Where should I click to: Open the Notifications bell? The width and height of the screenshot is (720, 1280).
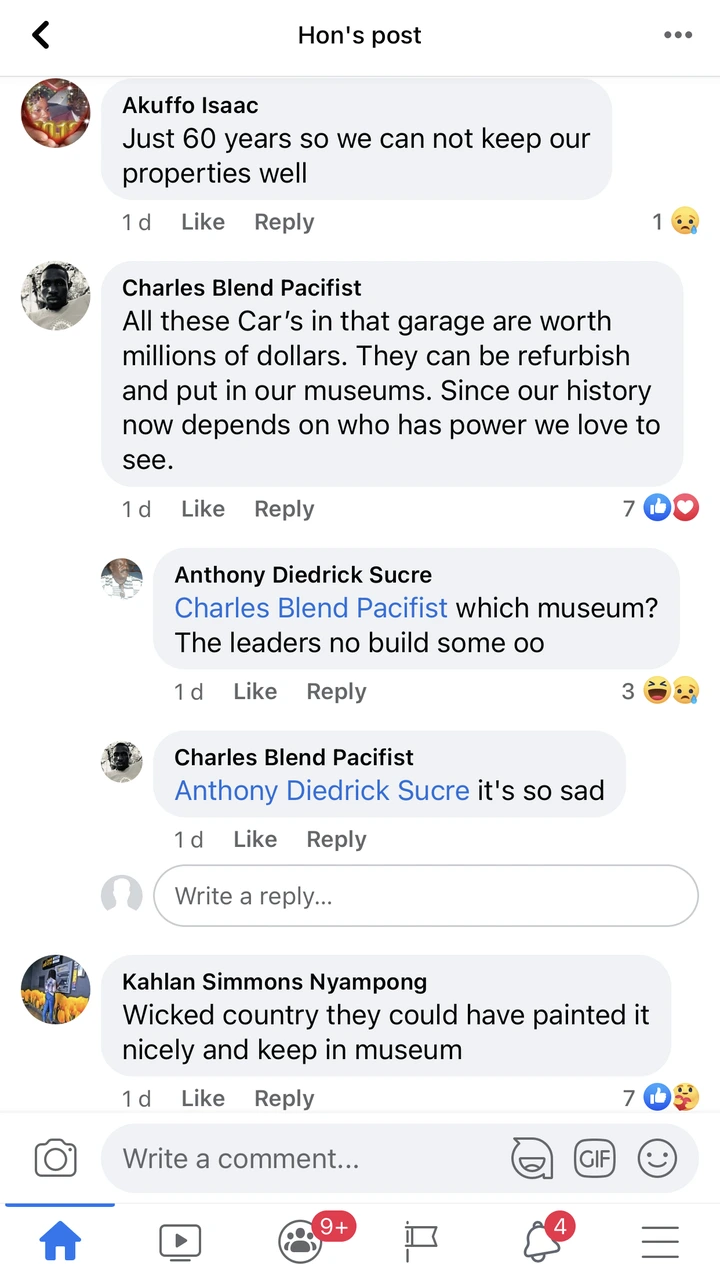click(x=540, y=1242)
